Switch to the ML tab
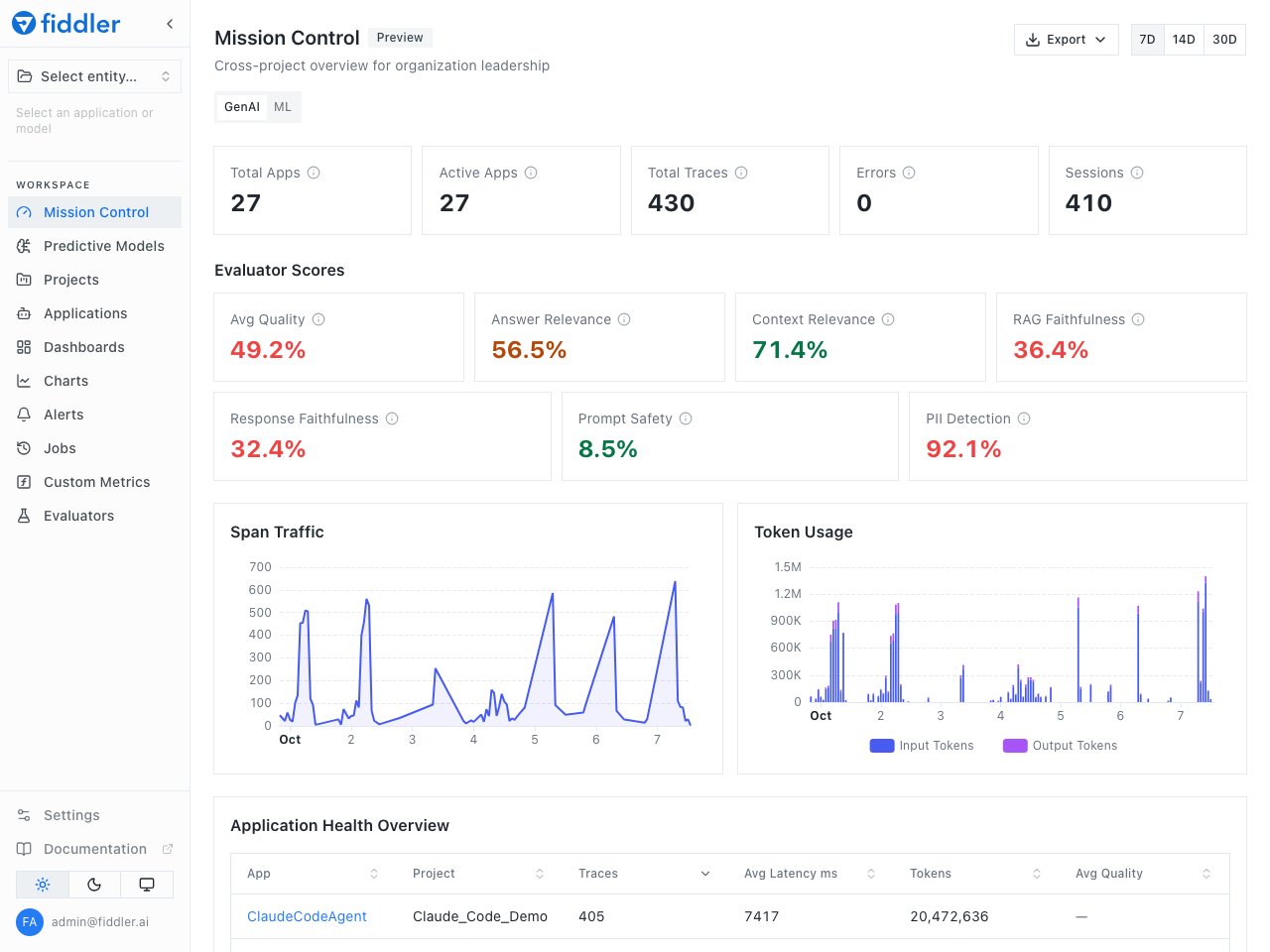The height and width of the screenshot is (952, 1270). (283, 107)
